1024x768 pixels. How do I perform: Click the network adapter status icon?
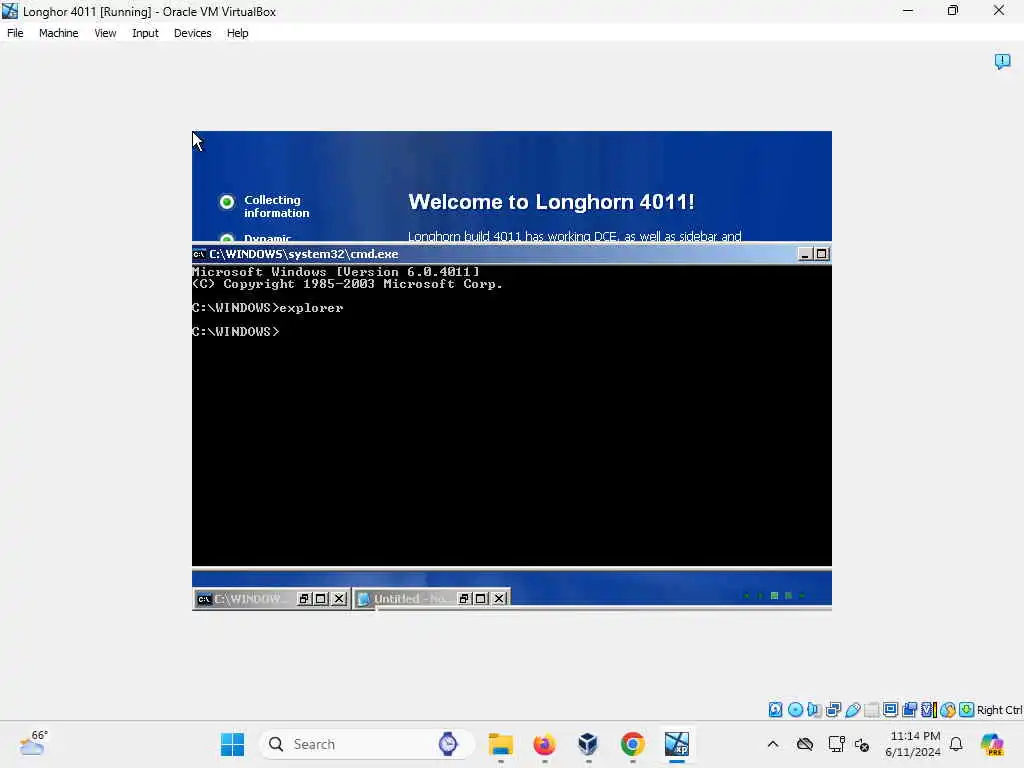833,710
